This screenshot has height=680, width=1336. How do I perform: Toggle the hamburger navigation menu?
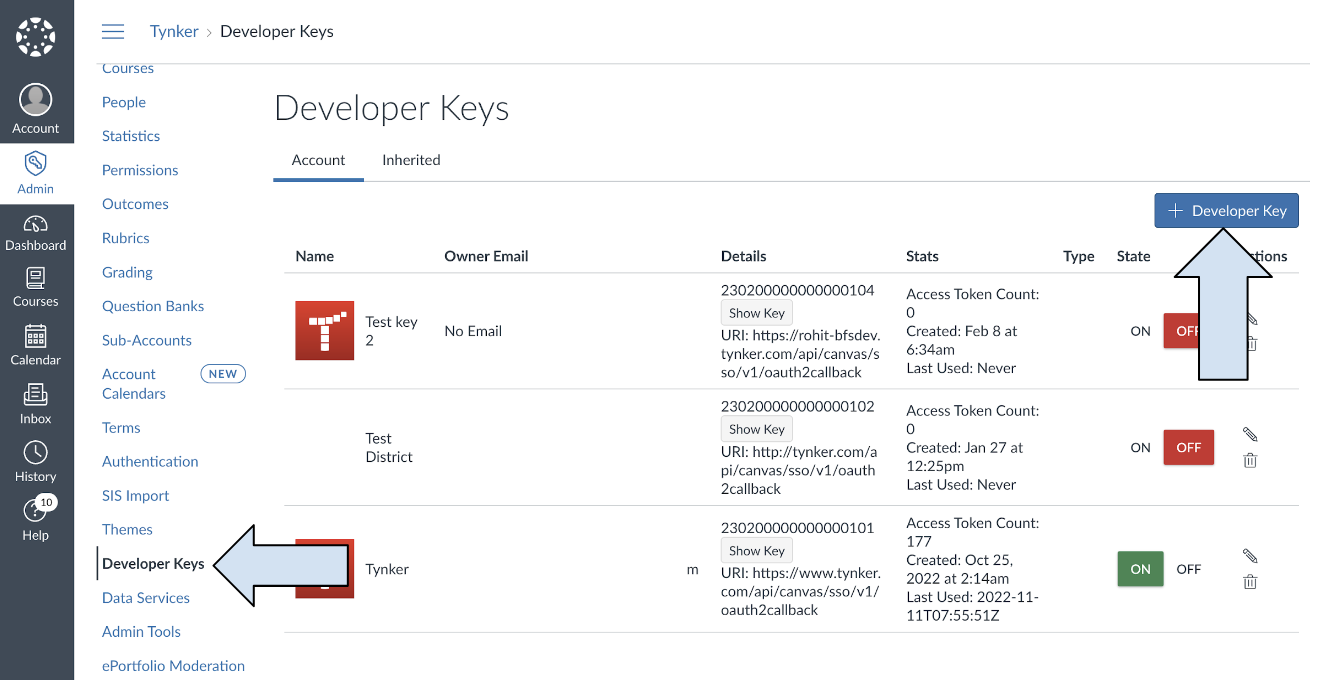pos(113,32)
